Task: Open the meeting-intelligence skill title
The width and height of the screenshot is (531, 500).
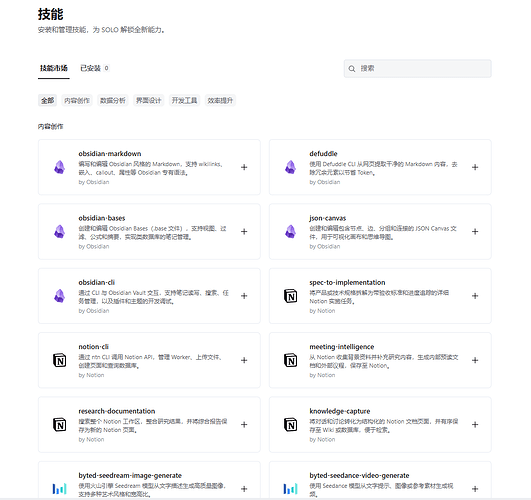Action: tap(342, 347)
